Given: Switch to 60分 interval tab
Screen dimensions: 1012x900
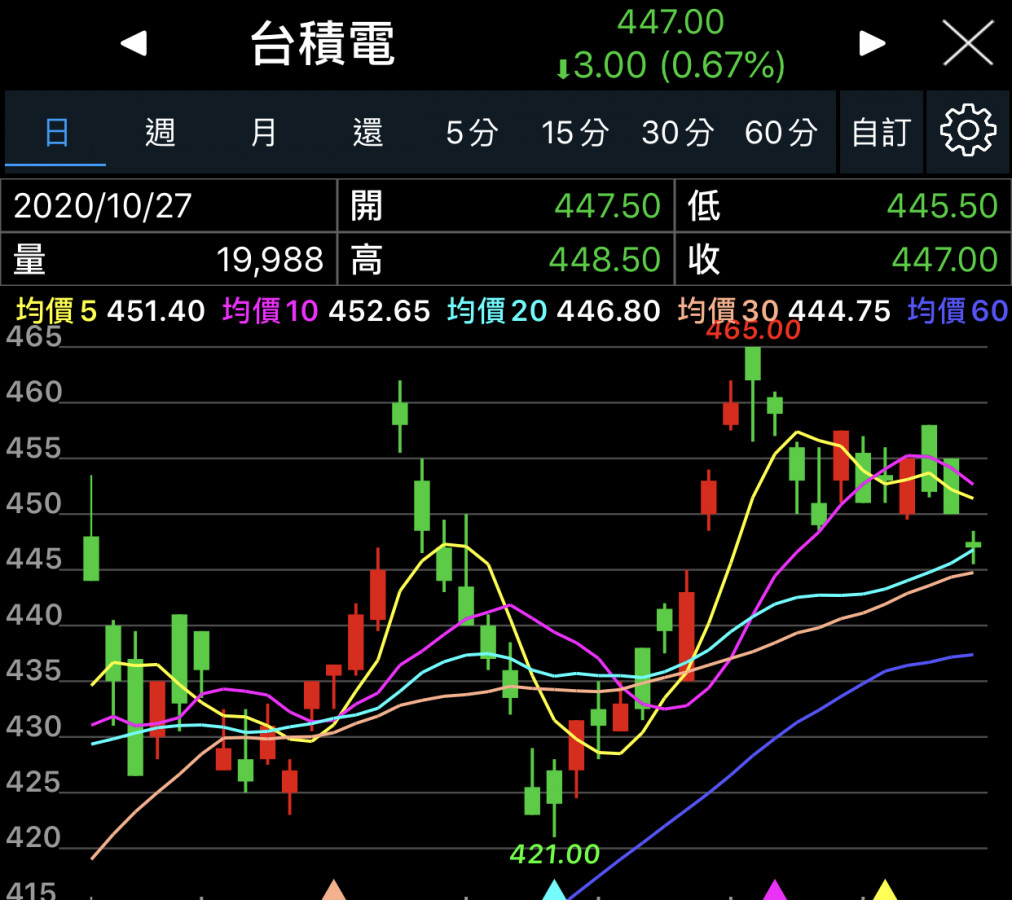Looking at the screenshot, I should point(781,132).
